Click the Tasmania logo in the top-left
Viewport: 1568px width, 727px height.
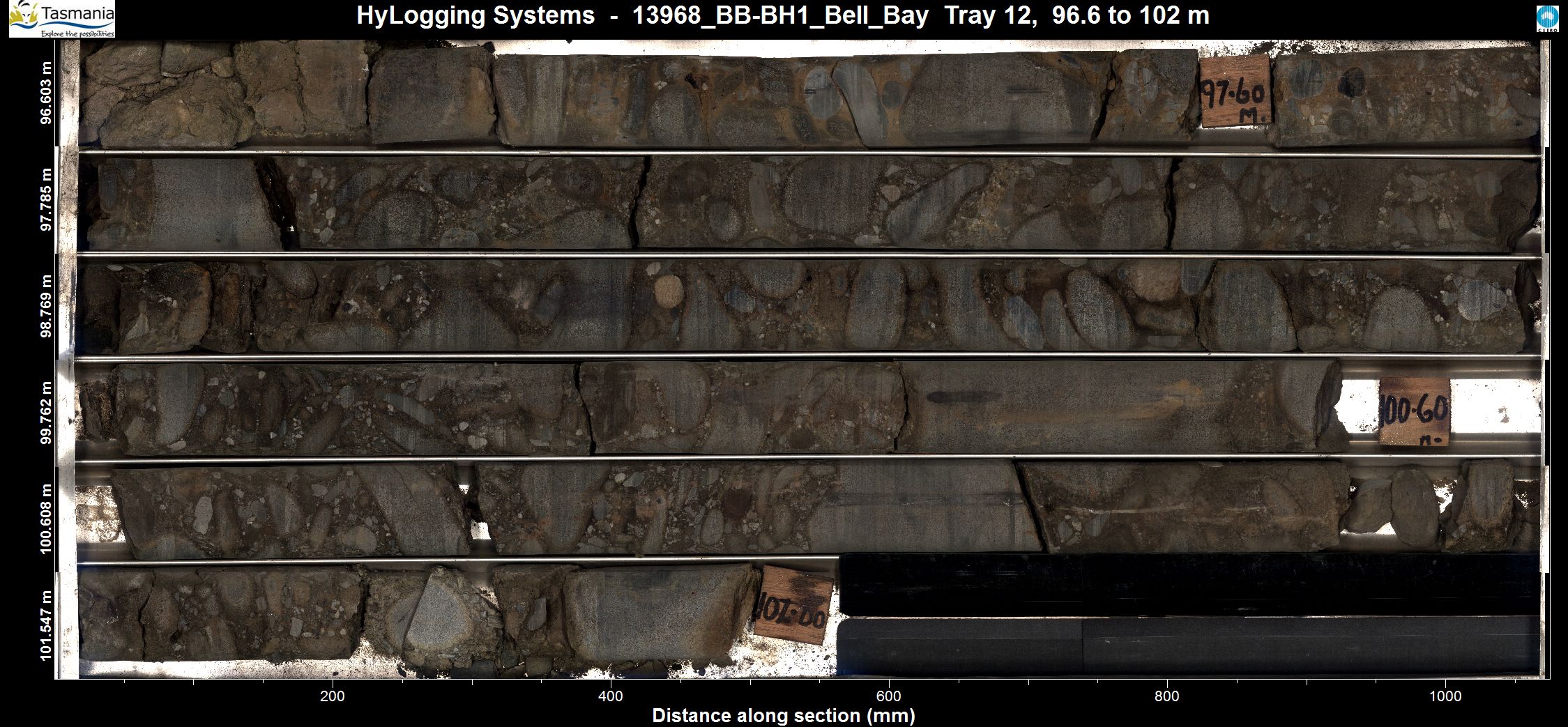pos(61,19)
